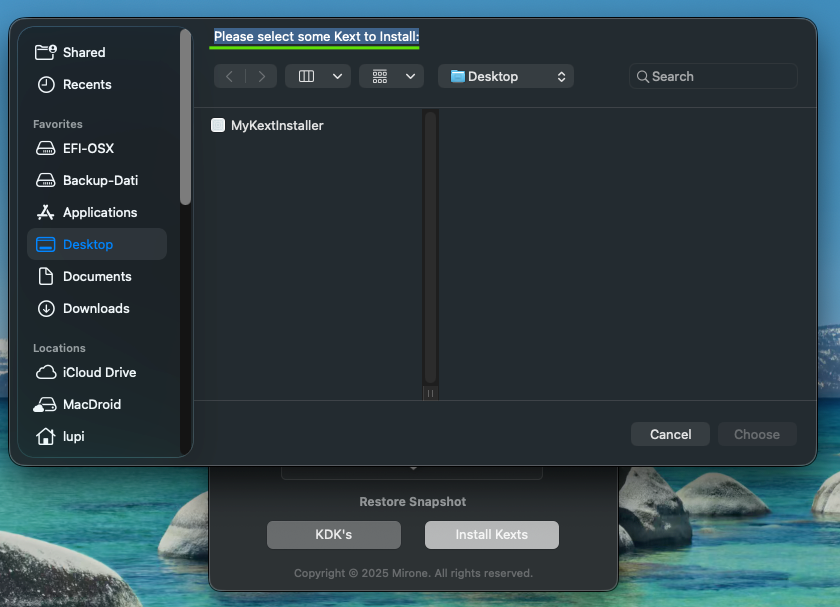Click the item grouping grid icon
Viewport: 840px width, 607px height.
(x=380, y=76)
